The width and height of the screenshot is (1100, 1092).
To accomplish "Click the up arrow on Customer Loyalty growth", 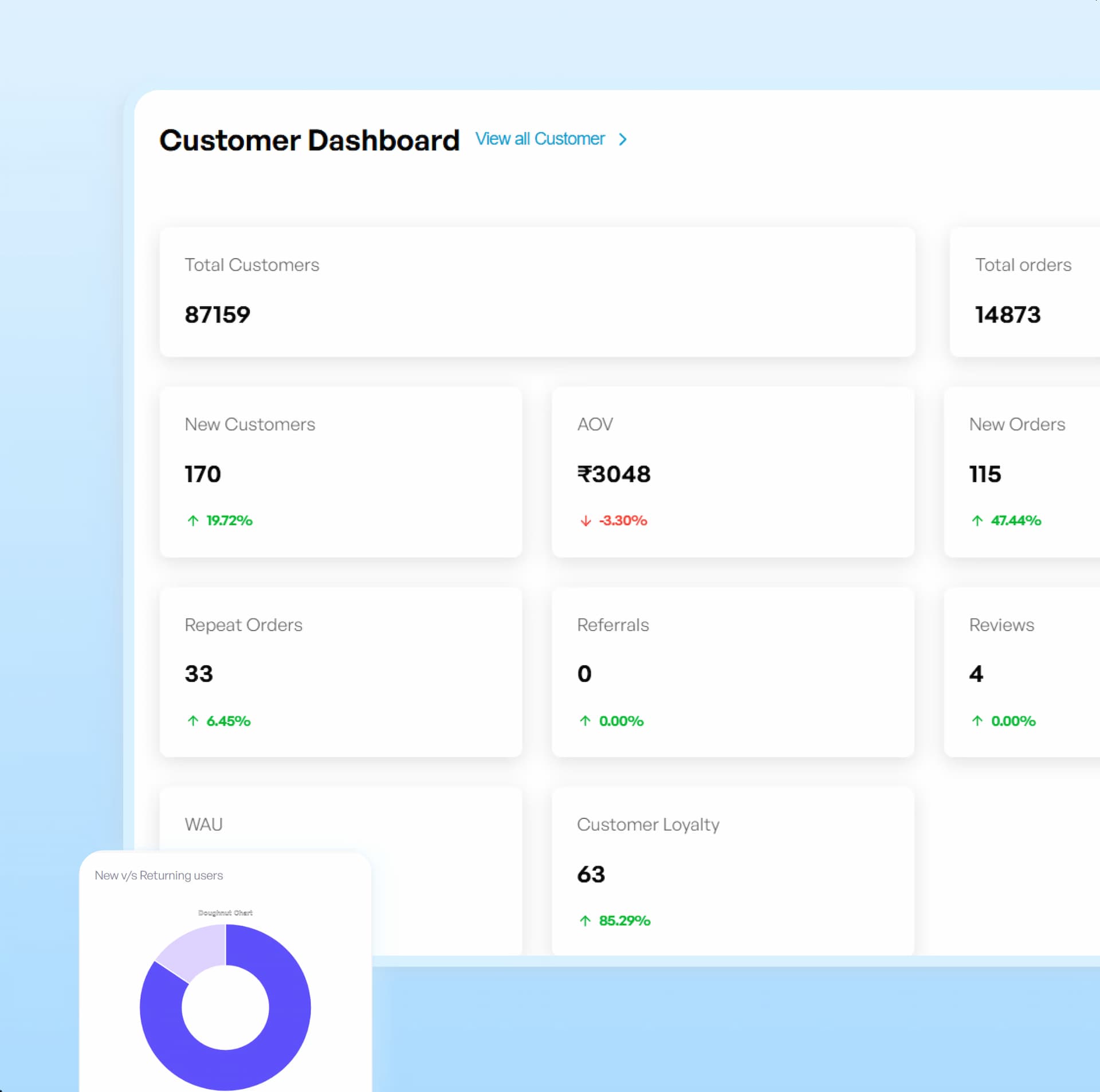I will pyautogui.click(x=585, y=921).
